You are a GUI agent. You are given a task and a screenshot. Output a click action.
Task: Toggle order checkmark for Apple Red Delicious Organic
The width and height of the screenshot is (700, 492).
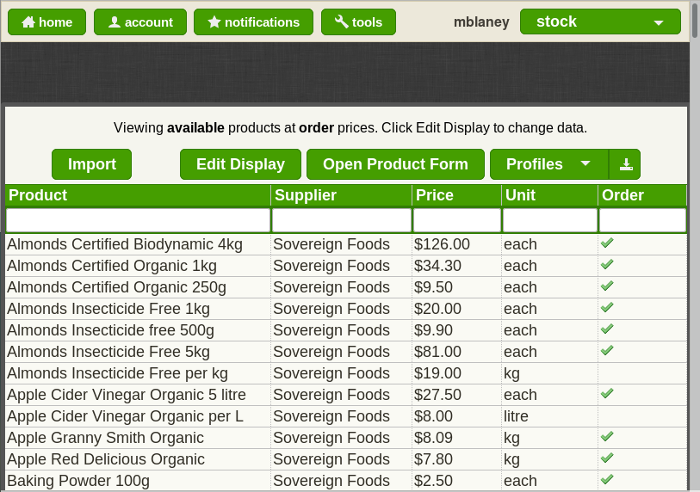click(607, 458)
